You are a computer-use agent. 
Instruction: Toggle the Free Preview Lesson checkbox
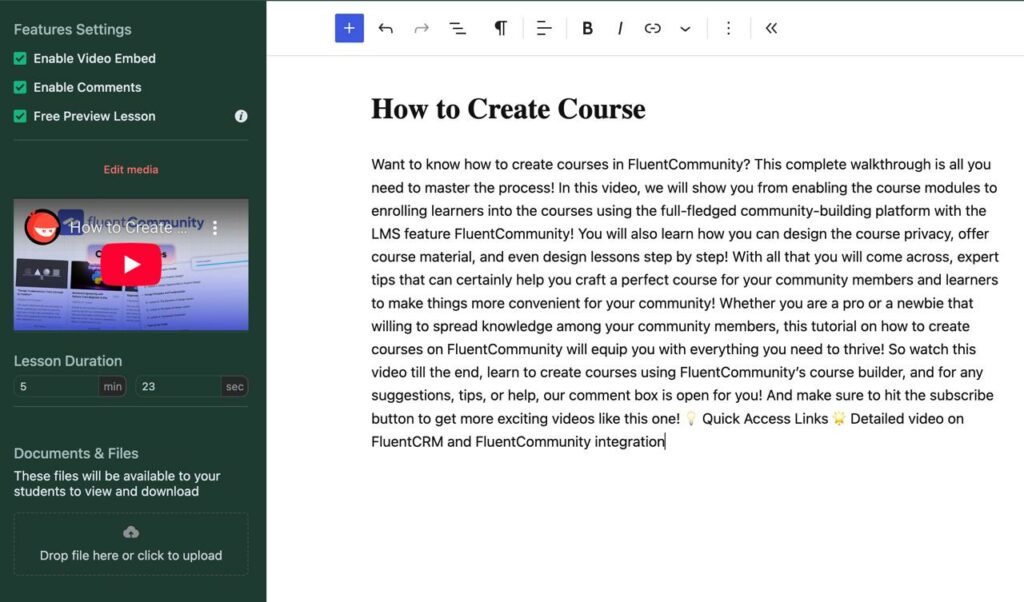coord(20,116)
